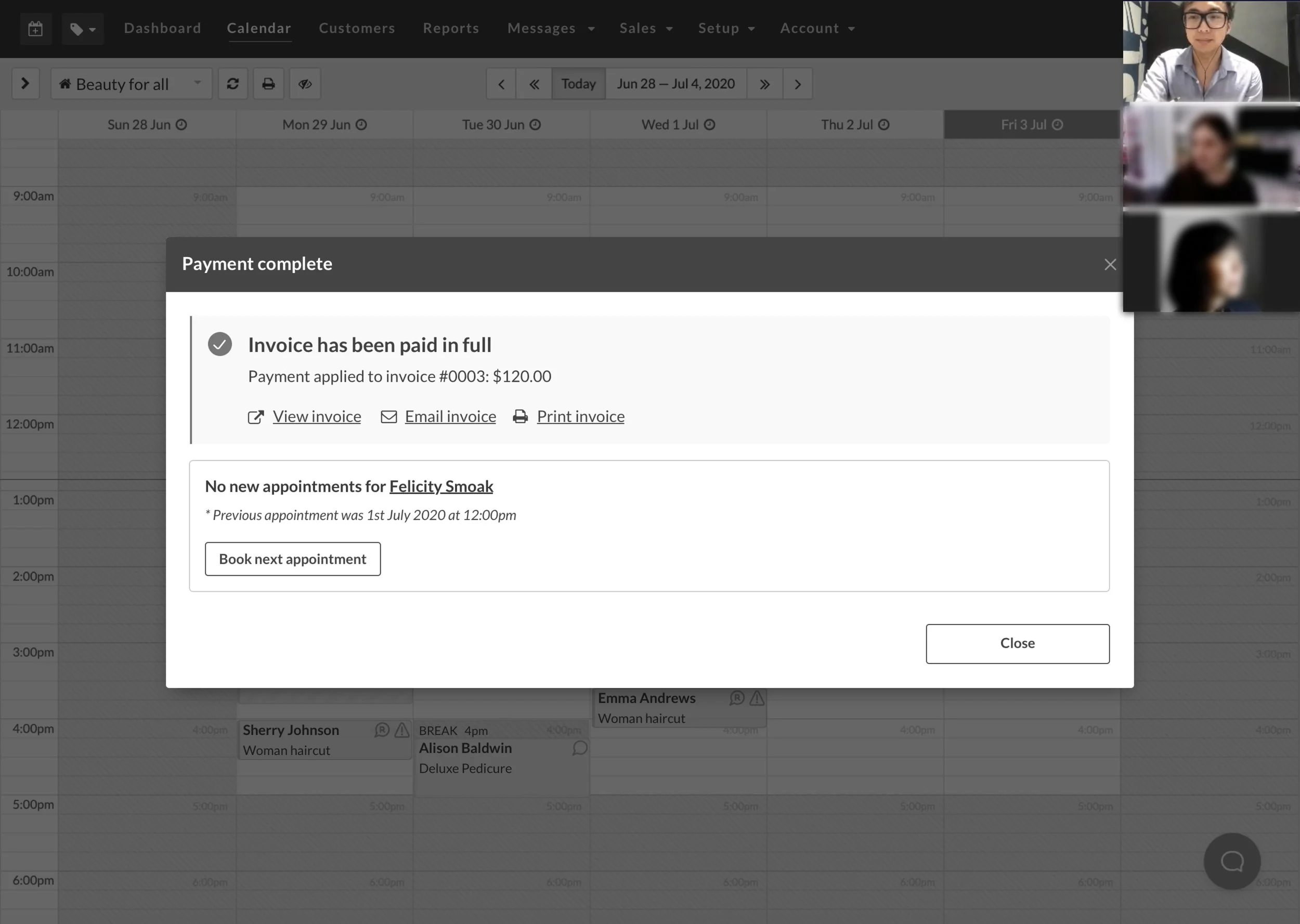Screen dimensions: 1300x924
Task: Open Felicity Smoak customer link
Action: [x=441, y=487]
